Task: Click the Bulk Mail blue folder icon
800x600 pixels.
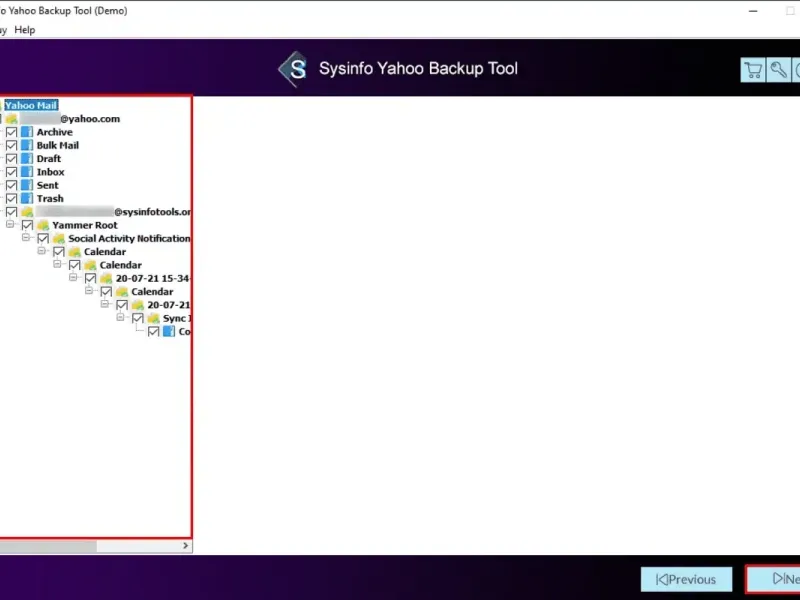Action: pos(27,145)
